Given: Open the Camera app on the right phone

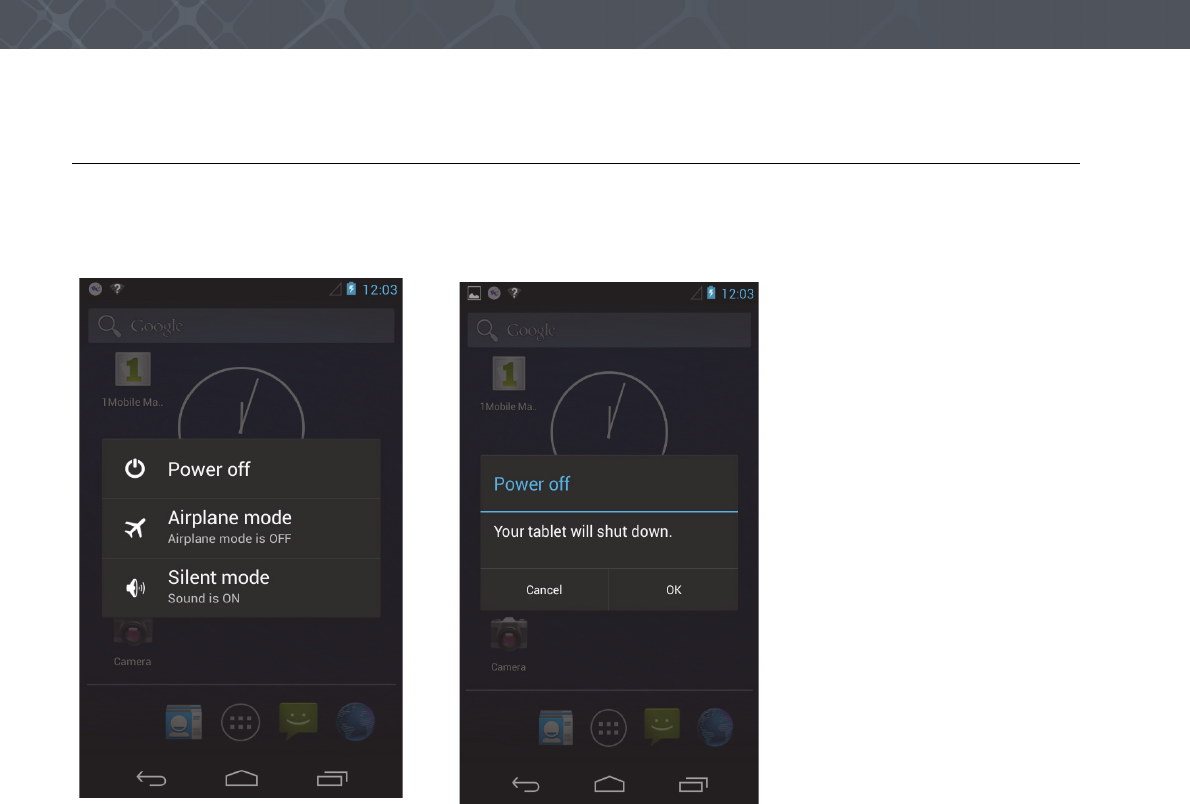Looking at the screenshot, I should pos(508,644).
